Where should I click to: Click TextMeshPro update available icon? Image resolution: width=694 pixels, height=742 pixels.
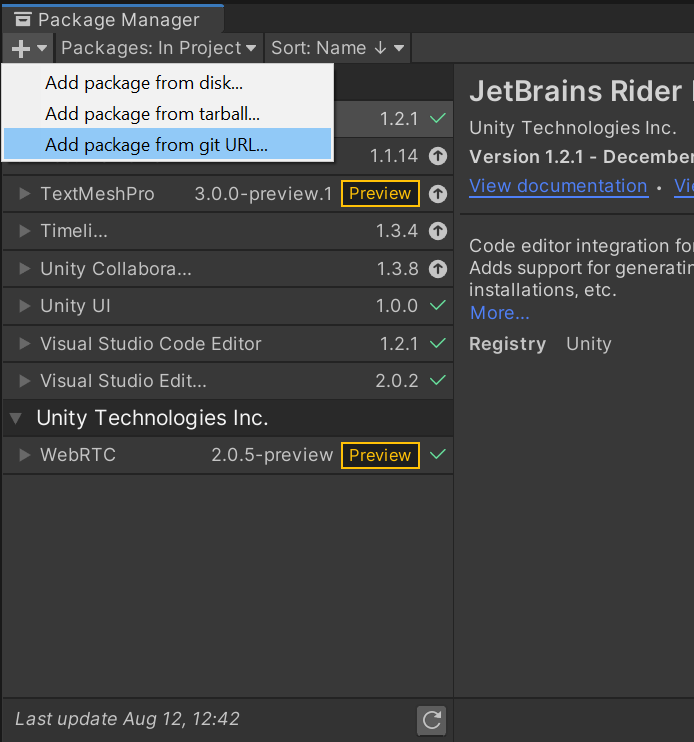click(438, 194)
